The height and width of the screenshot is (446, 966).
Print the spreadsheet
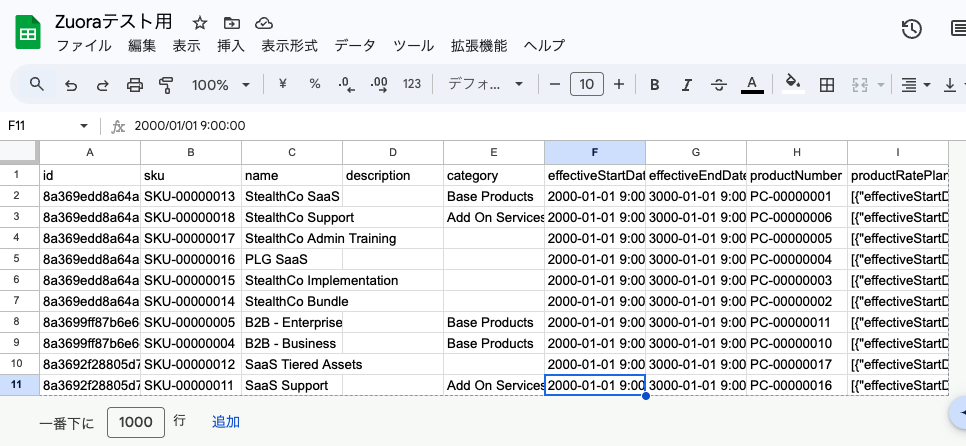pos(134,85)
